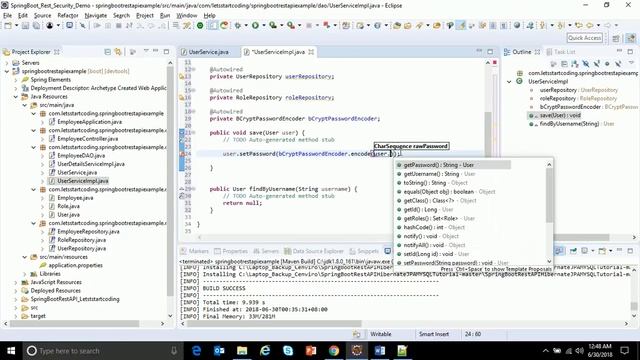Toggle the highlighted block selection toolbar icon

213,25
